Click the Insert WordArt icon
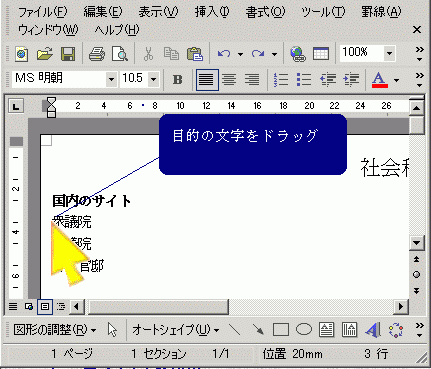The image size is (431, 369). click(373, 330)
